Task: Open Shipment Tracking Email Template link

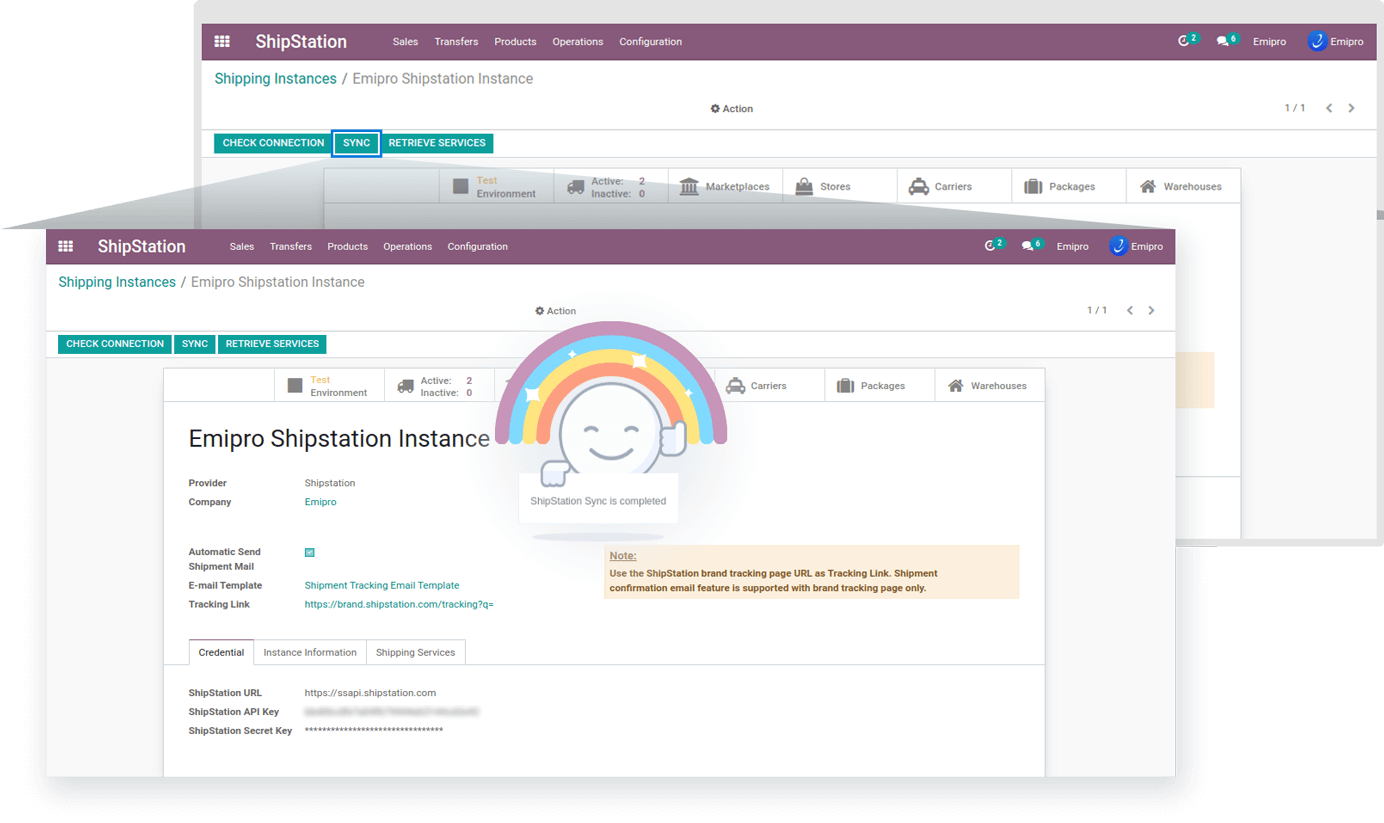Action: click(382, 585)
